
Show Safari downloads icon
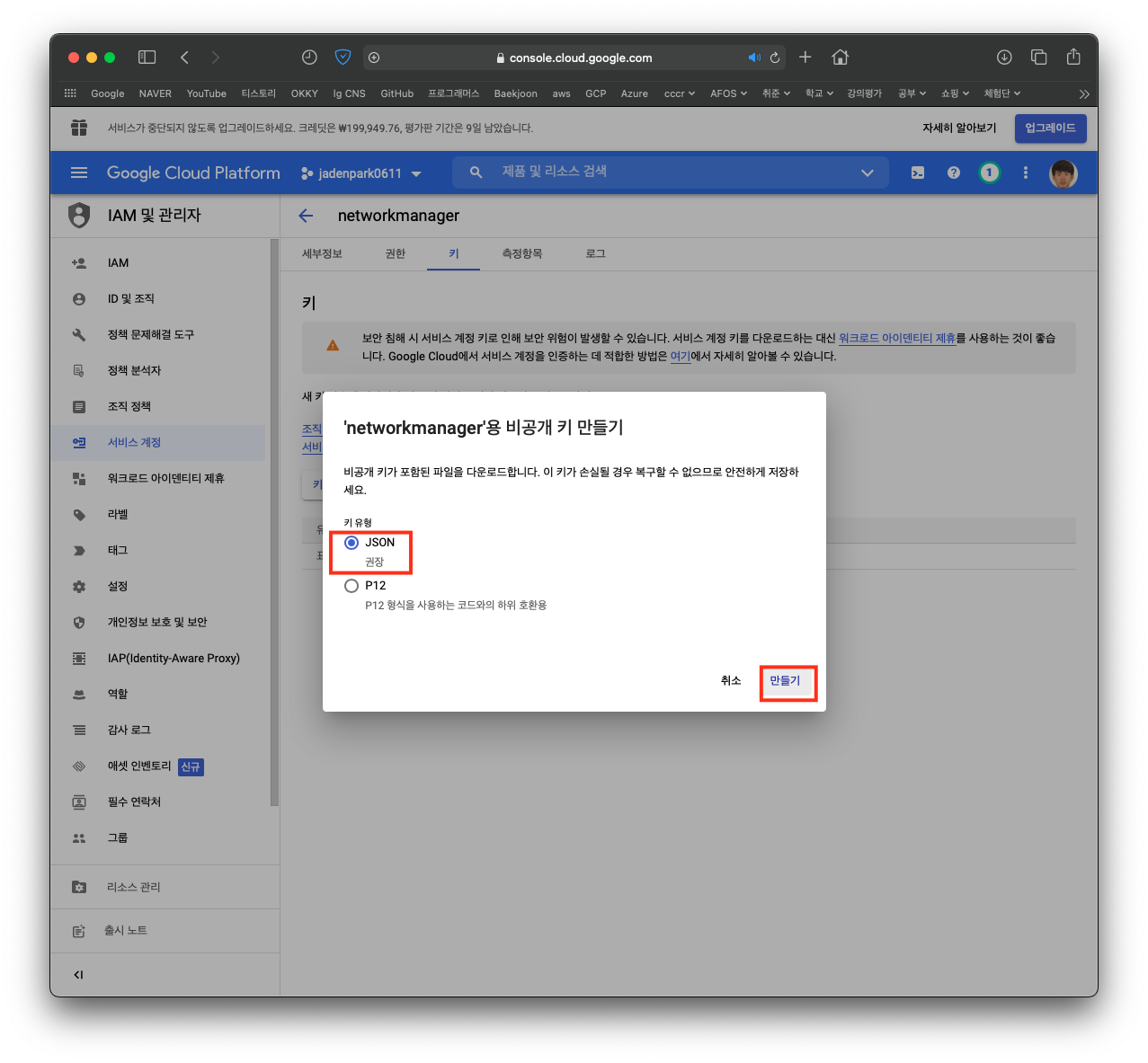click(1005, 58)
